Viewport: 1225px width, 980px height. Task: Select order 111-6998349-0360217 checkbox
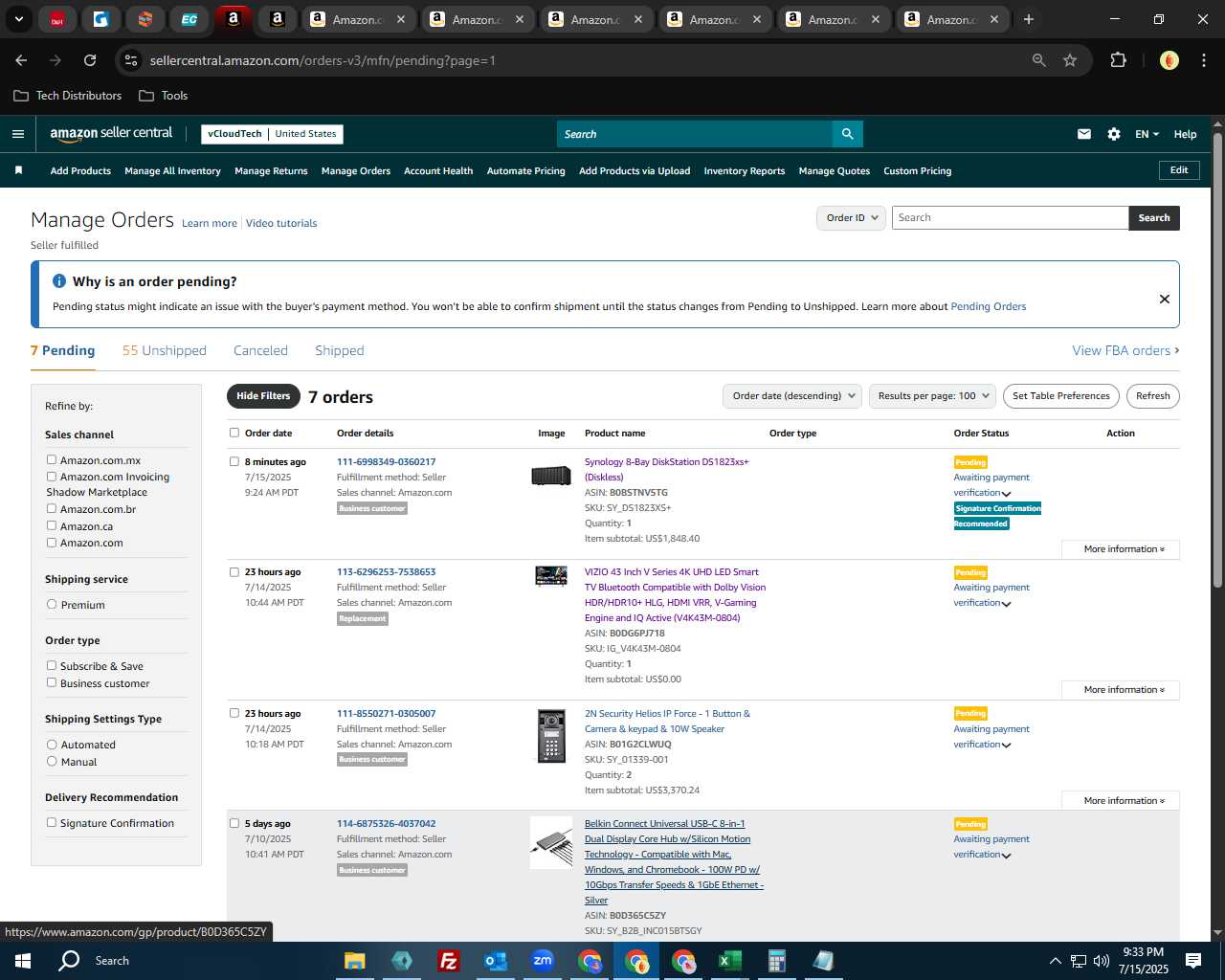(x=234, y=461)
